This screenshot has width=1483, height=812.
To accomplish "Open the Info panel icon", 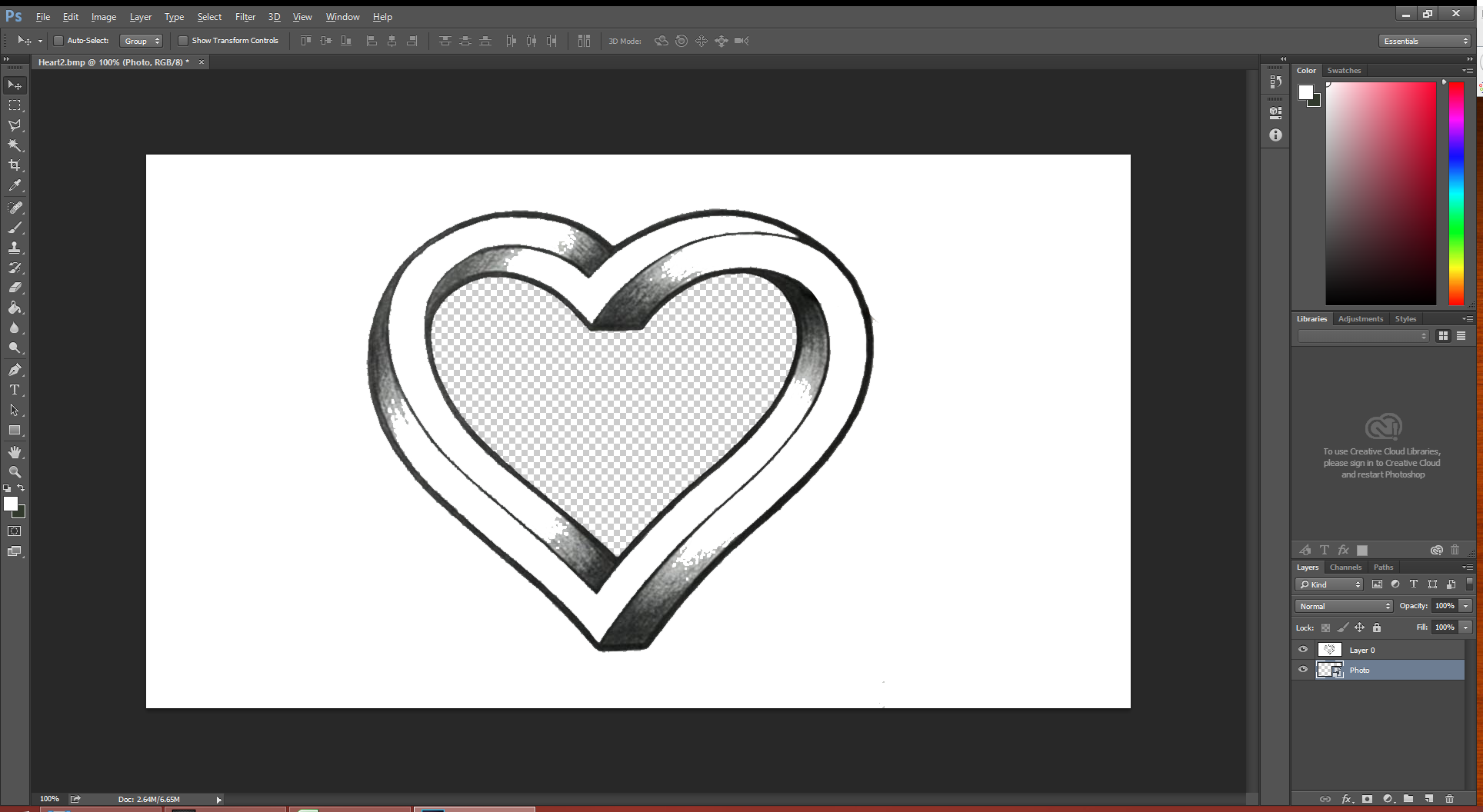I will [x=1275, y=135].
